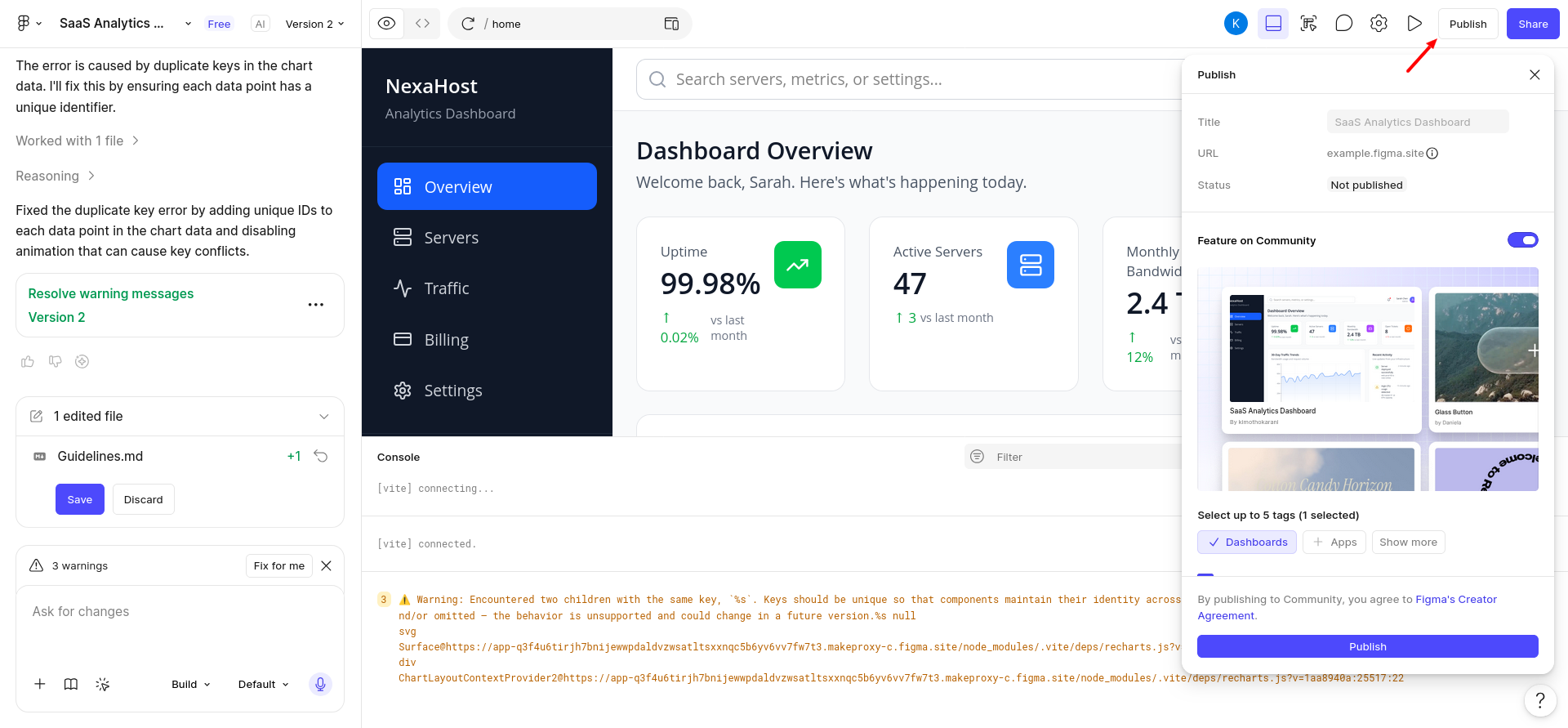Select Overview in NexaHost sidebar
The height and width of the screenshot is (728, 1568).
coord(487,186)
